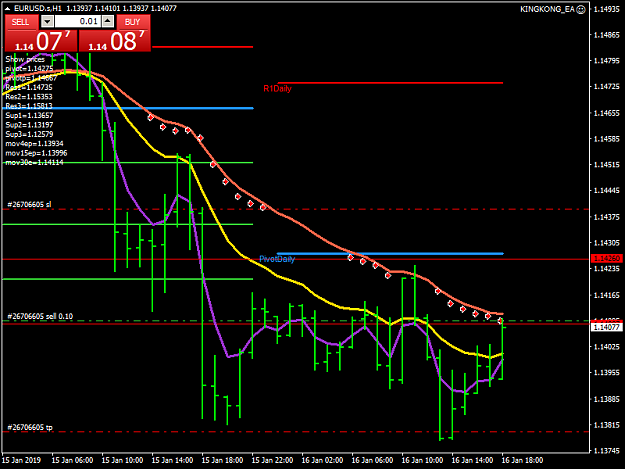The height and width of the screenshot is (469, 625).
Task: Click the mov15ep=1.13996 text line
Action: (36, 153)
